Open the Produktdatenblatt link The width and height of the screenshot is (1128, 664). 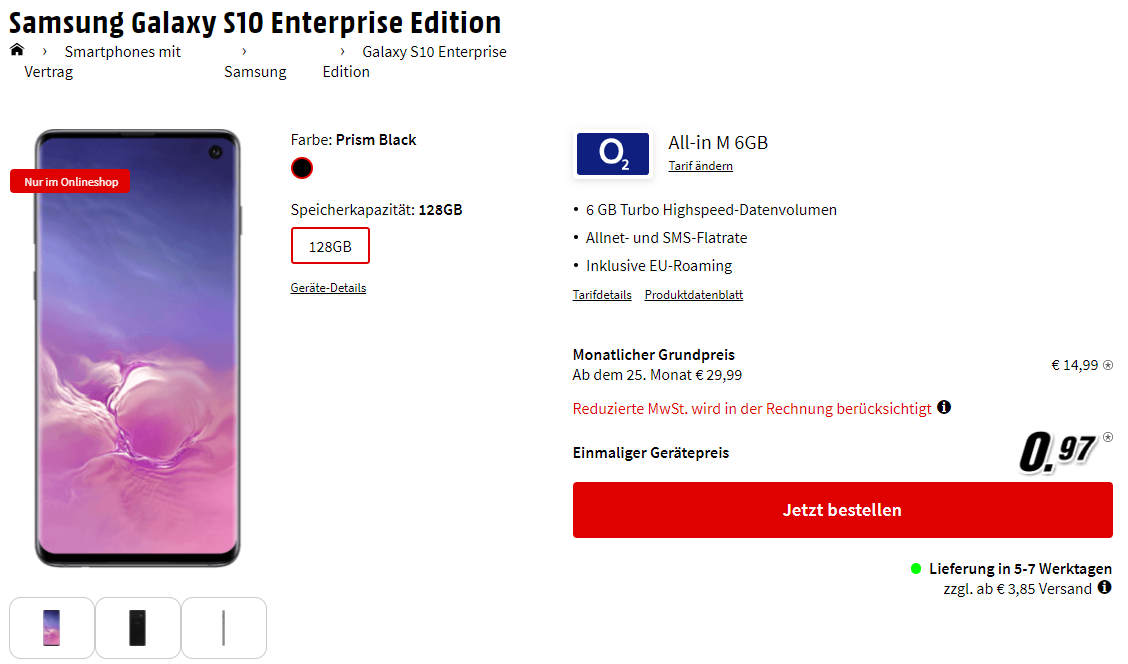(x=693, y=295)
